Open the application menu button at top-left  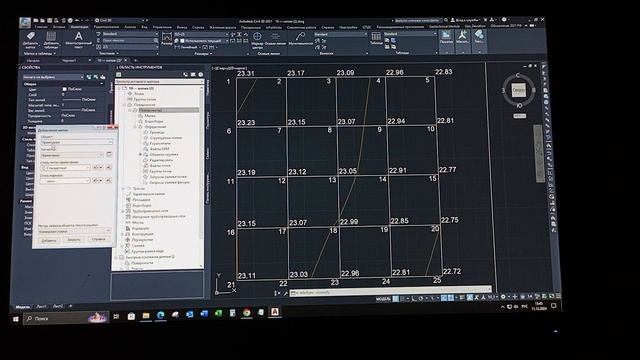(25, 22)
